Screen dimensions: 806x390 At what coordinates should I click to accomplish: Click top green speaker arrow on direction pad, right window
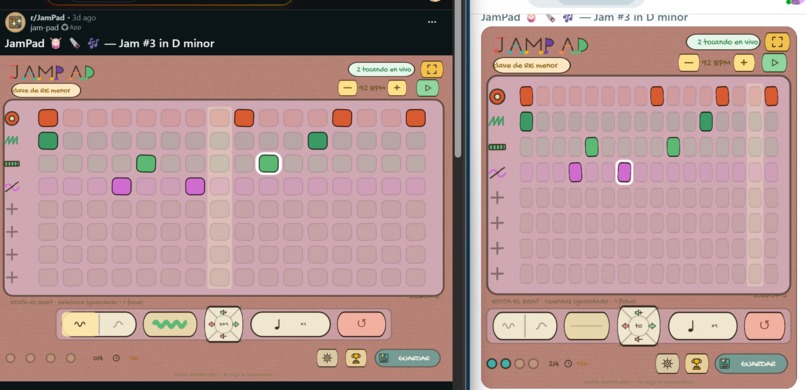pyautogui.click(x=638, y=312)
